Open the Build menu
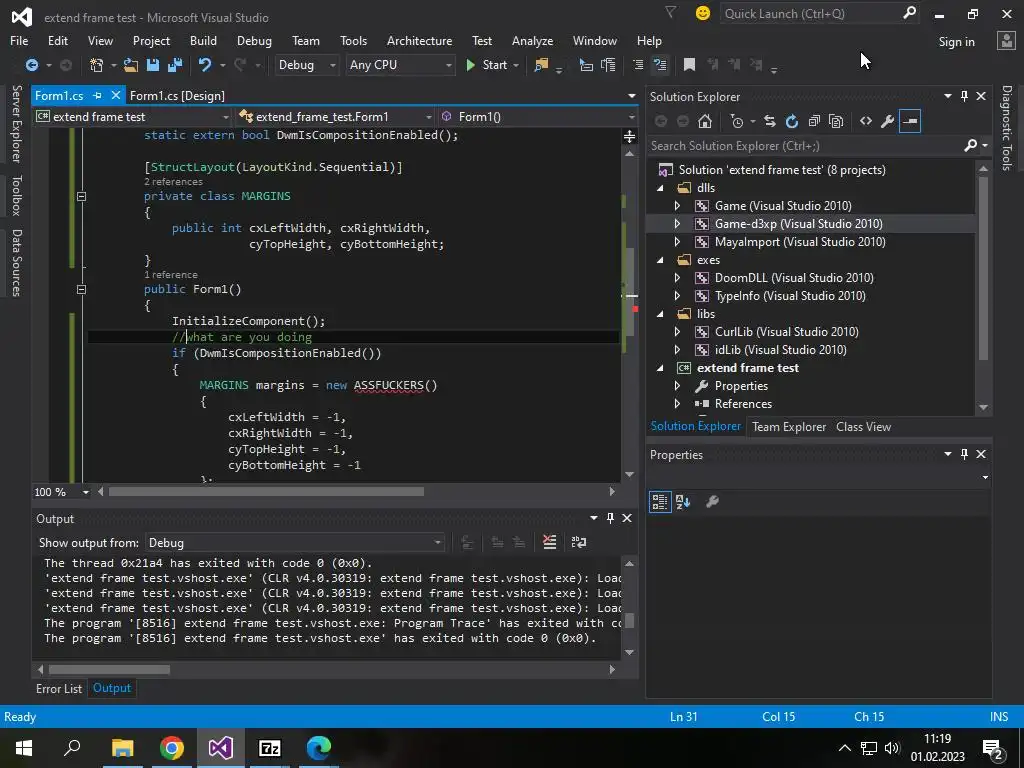This screenshot has height=768, width=1024. tap(203, 40)
